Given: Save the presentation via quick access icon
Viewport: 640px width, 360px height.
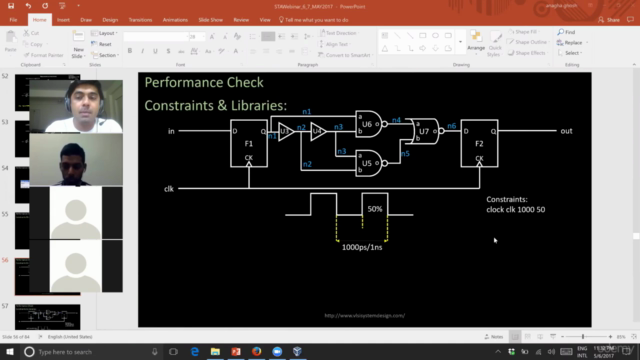Looking at the screenshot, I should 11,6.
